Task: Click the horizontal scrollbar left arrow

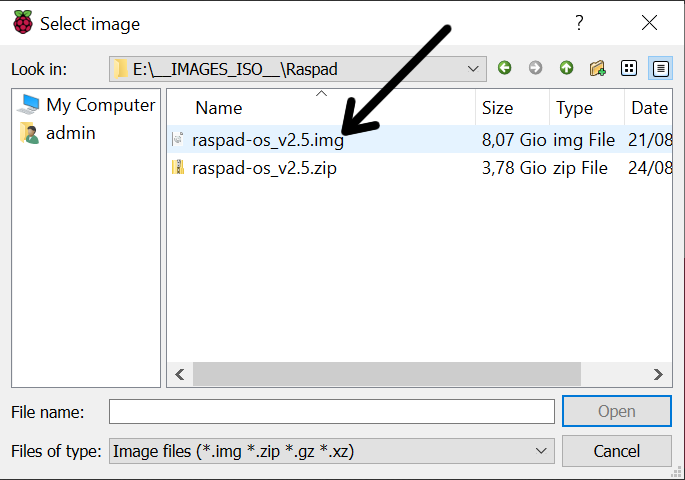Action: tap(180, 374)
